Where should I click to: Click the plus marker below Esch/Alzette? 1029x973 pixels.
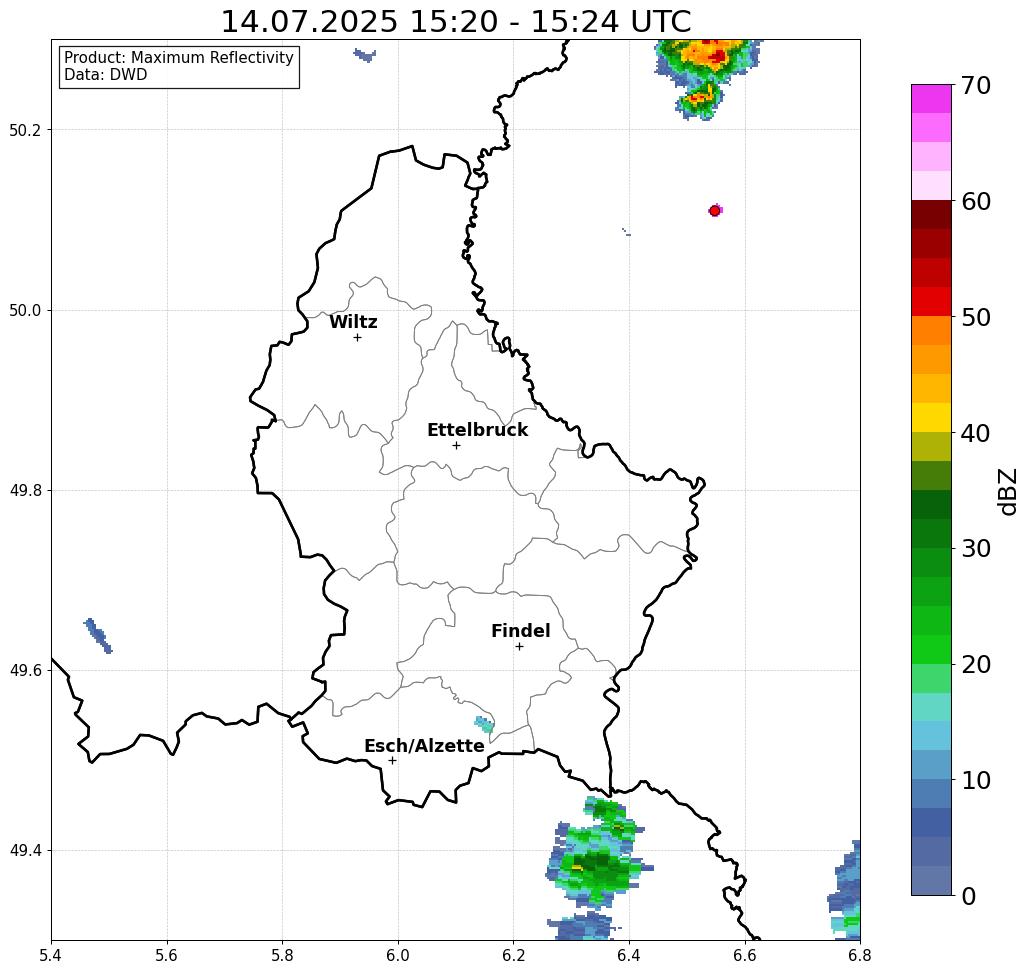(x=392, y=761)
